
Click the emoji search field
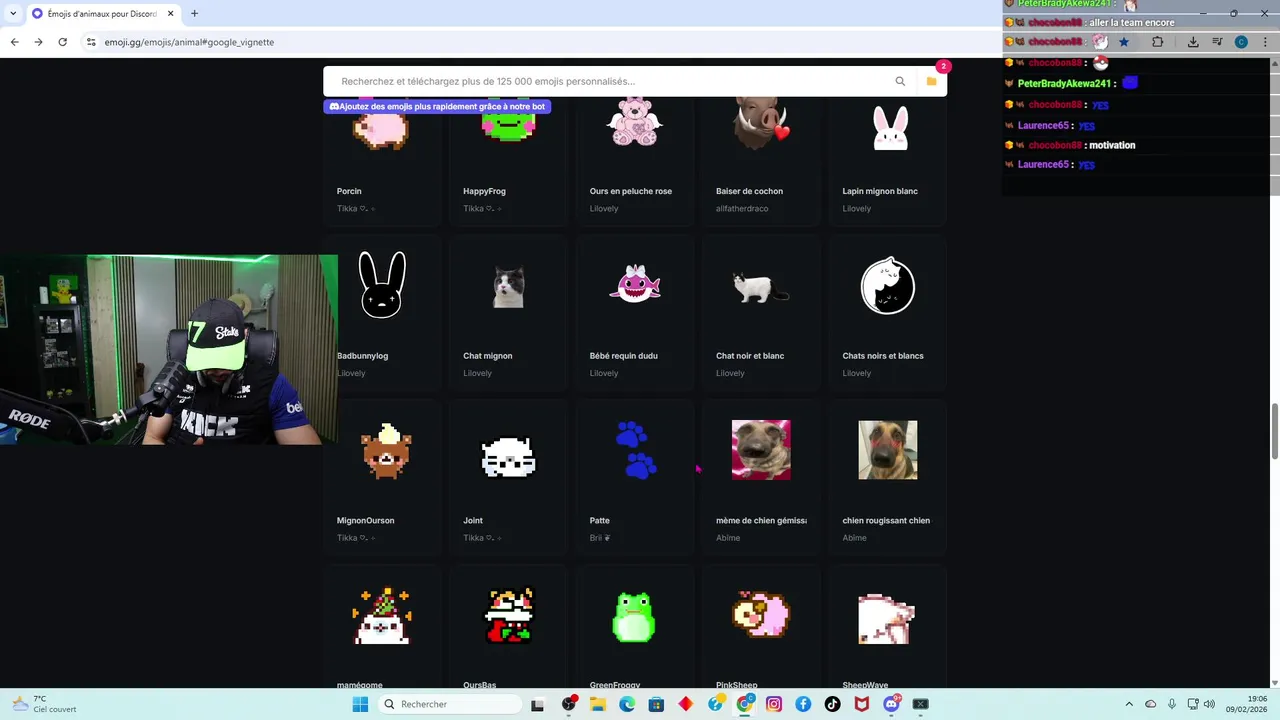click(610, 81)
